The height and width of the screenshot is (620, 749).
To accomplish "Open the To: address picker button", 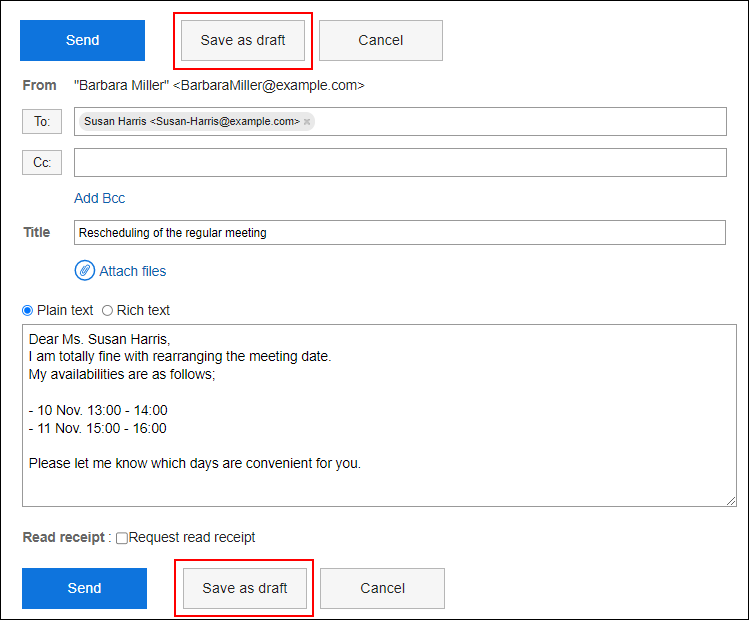I will click(x=42, y=121).
